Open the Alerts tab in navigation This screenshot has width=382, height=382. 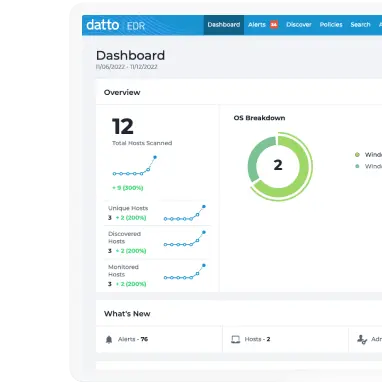click(257, 25)
